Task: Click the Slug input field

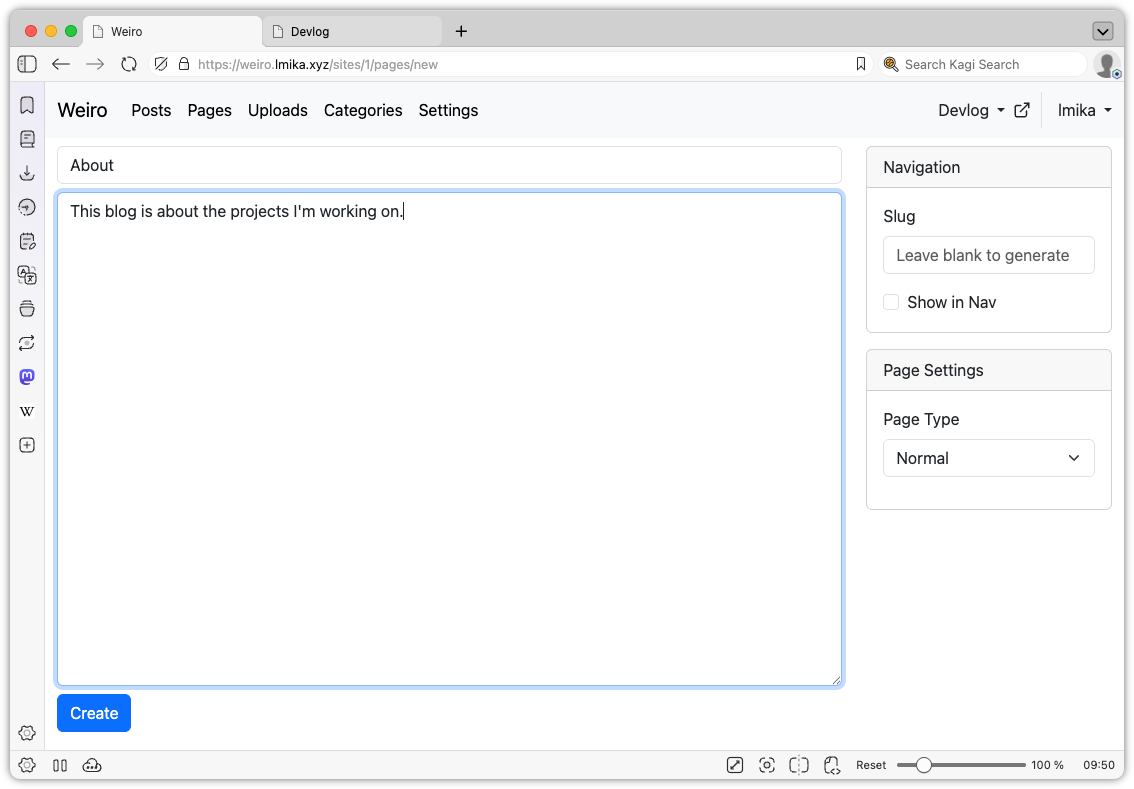Action: tap(988, 255)
